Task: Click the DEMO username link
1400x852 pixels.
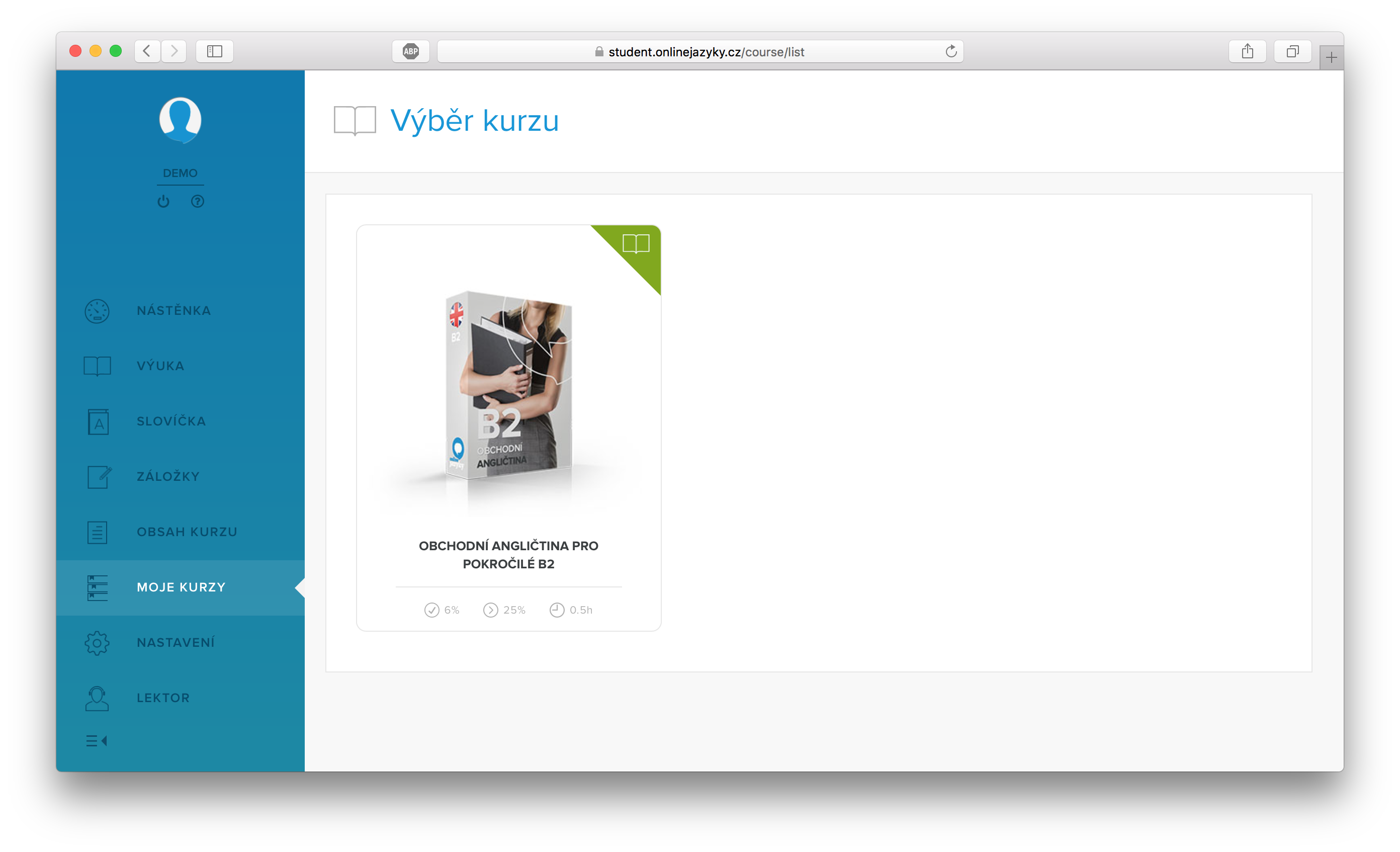Action: coord(180,174)
